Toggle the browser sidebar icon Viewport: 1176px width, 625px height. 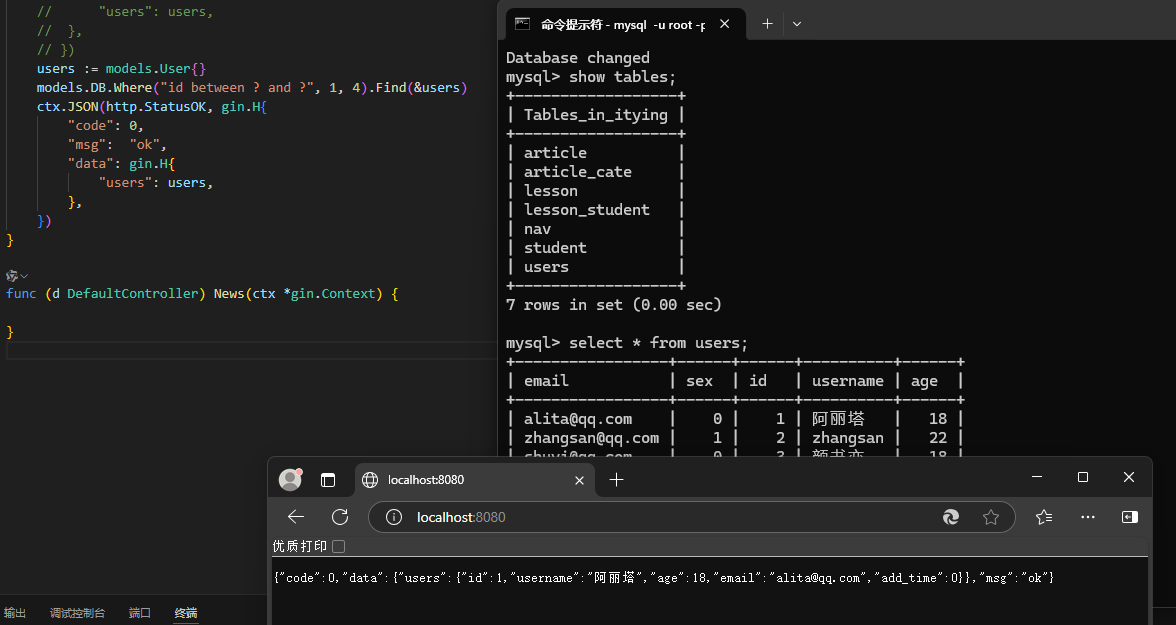pos(1130,517)
